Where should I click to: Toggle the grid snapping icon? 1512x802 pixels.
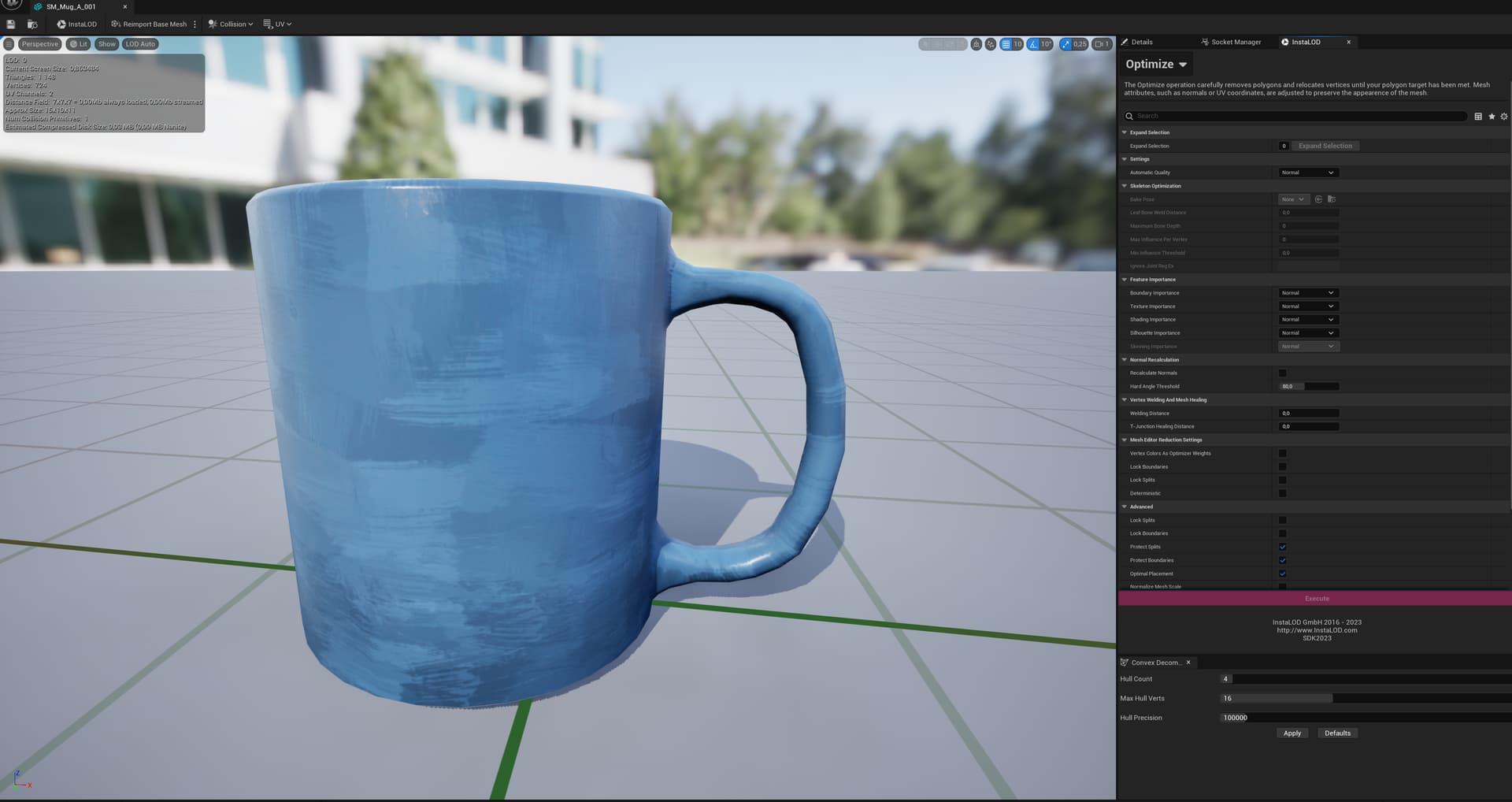click(1006, 44)
